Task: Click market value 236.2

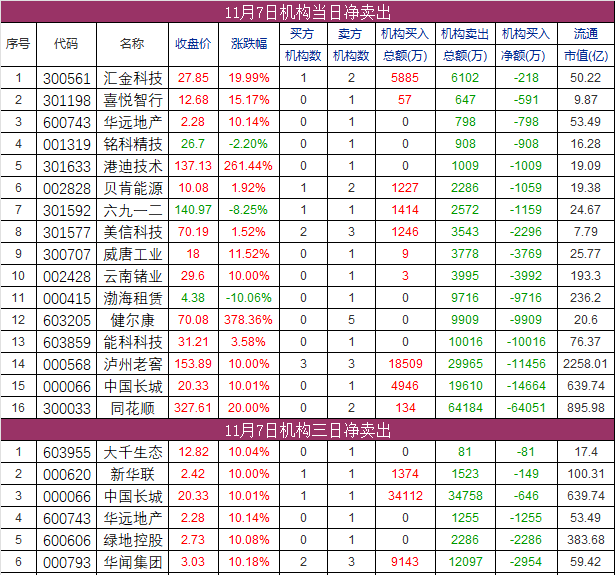Action: pyautogui.click(x=586, y=298)
